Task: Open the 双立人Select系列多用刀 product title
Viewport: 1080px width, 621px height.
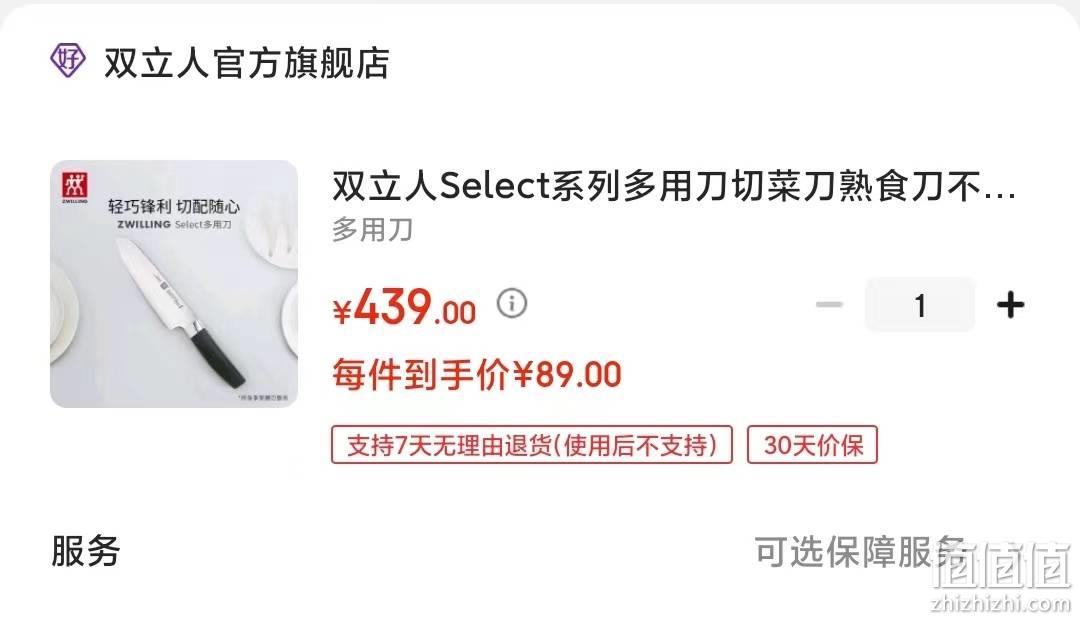Action: tap(674, 186)
